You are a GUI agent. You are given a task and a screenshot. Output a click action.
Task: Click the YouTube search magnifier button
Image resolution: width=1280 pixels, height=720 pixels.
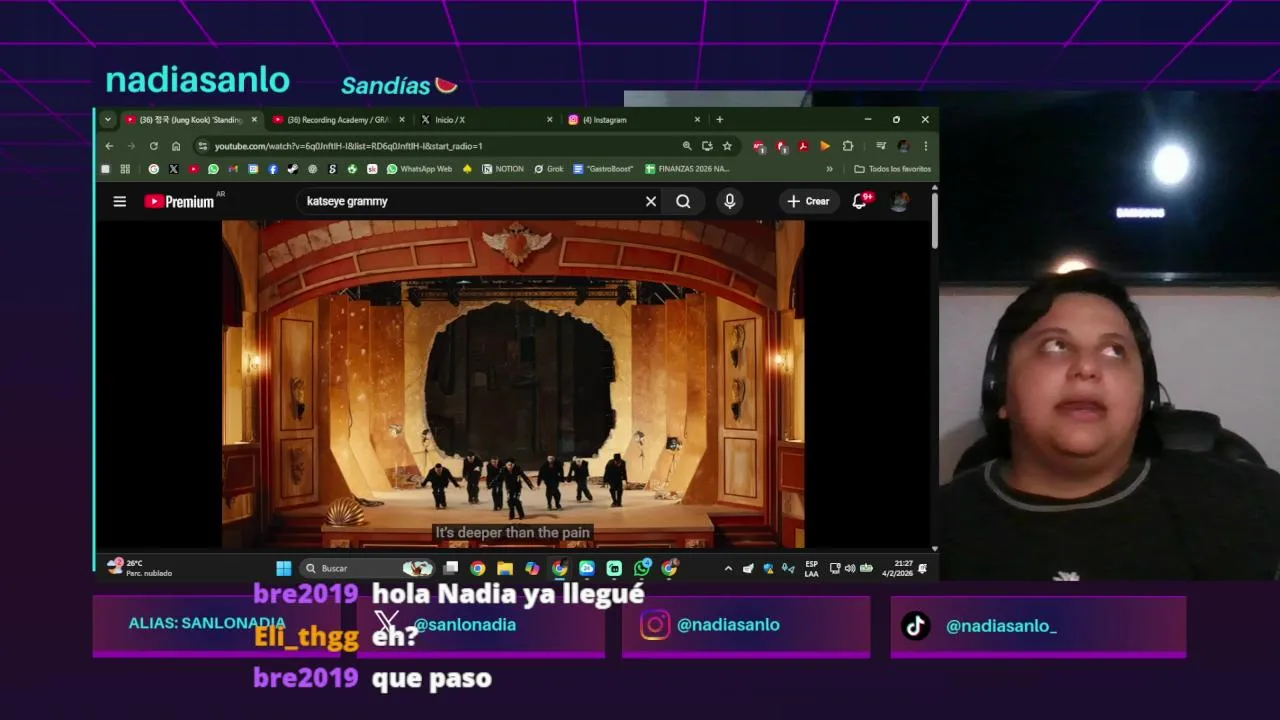pos(683,201)
